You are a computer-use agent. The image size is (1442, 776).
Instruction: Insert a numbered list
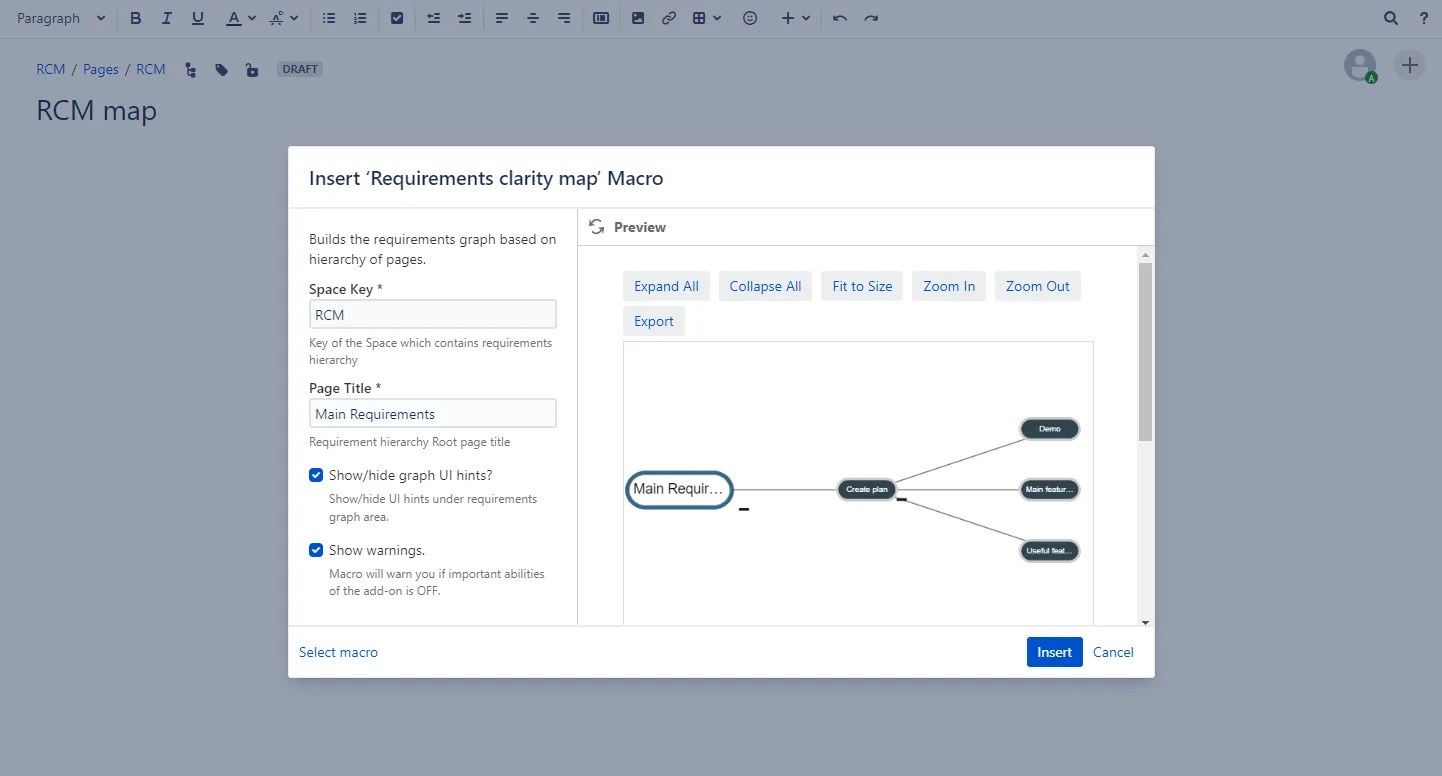[x=360, y=18]
